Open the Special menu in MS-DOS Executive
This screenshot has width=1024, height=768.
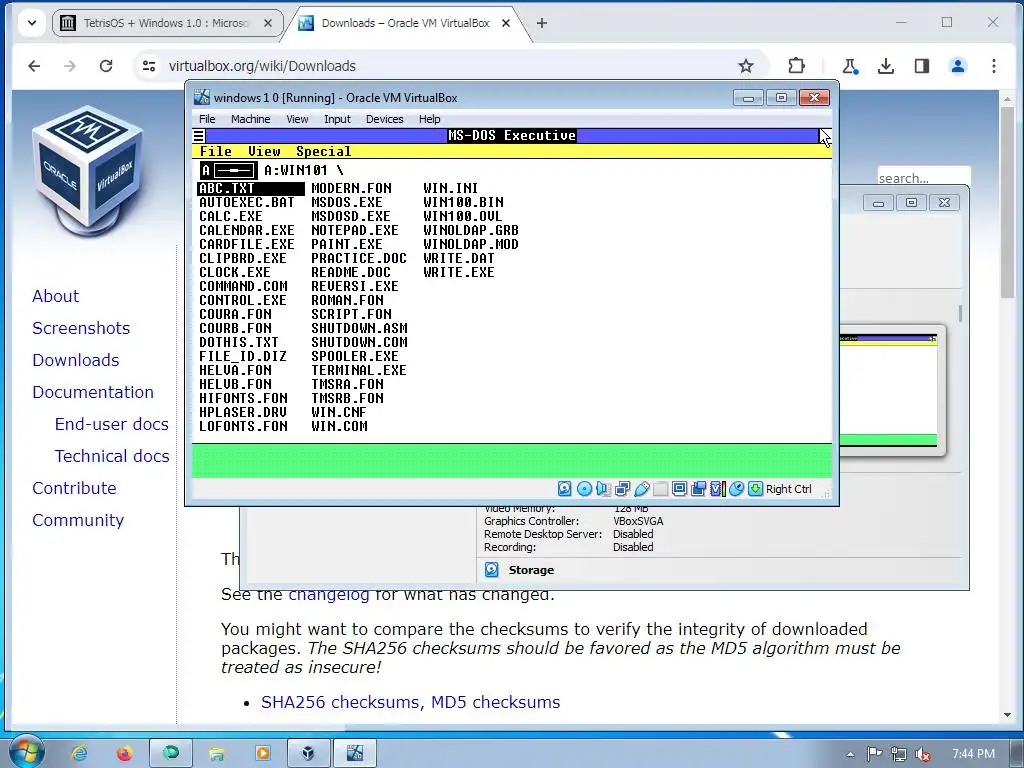323,152
